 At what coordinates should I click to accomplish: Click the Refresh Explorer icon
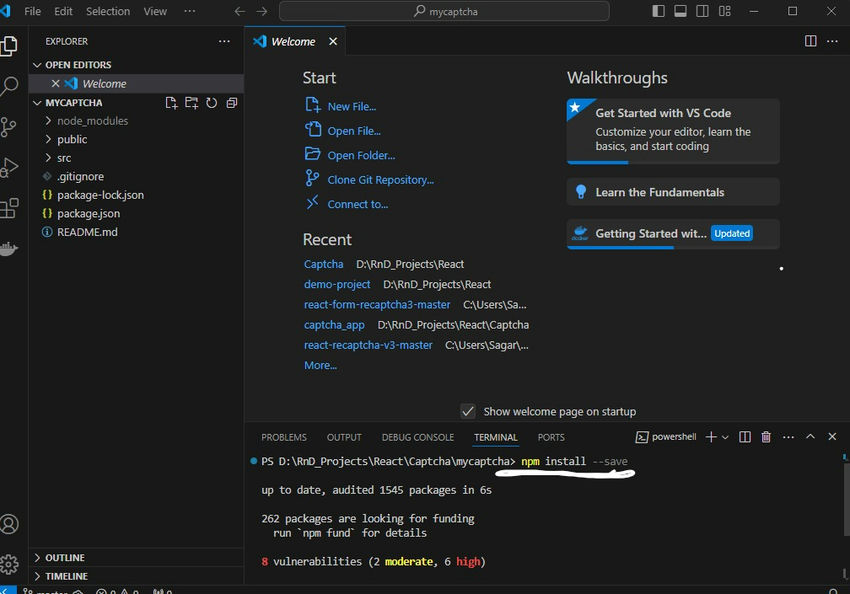point(211,103)
